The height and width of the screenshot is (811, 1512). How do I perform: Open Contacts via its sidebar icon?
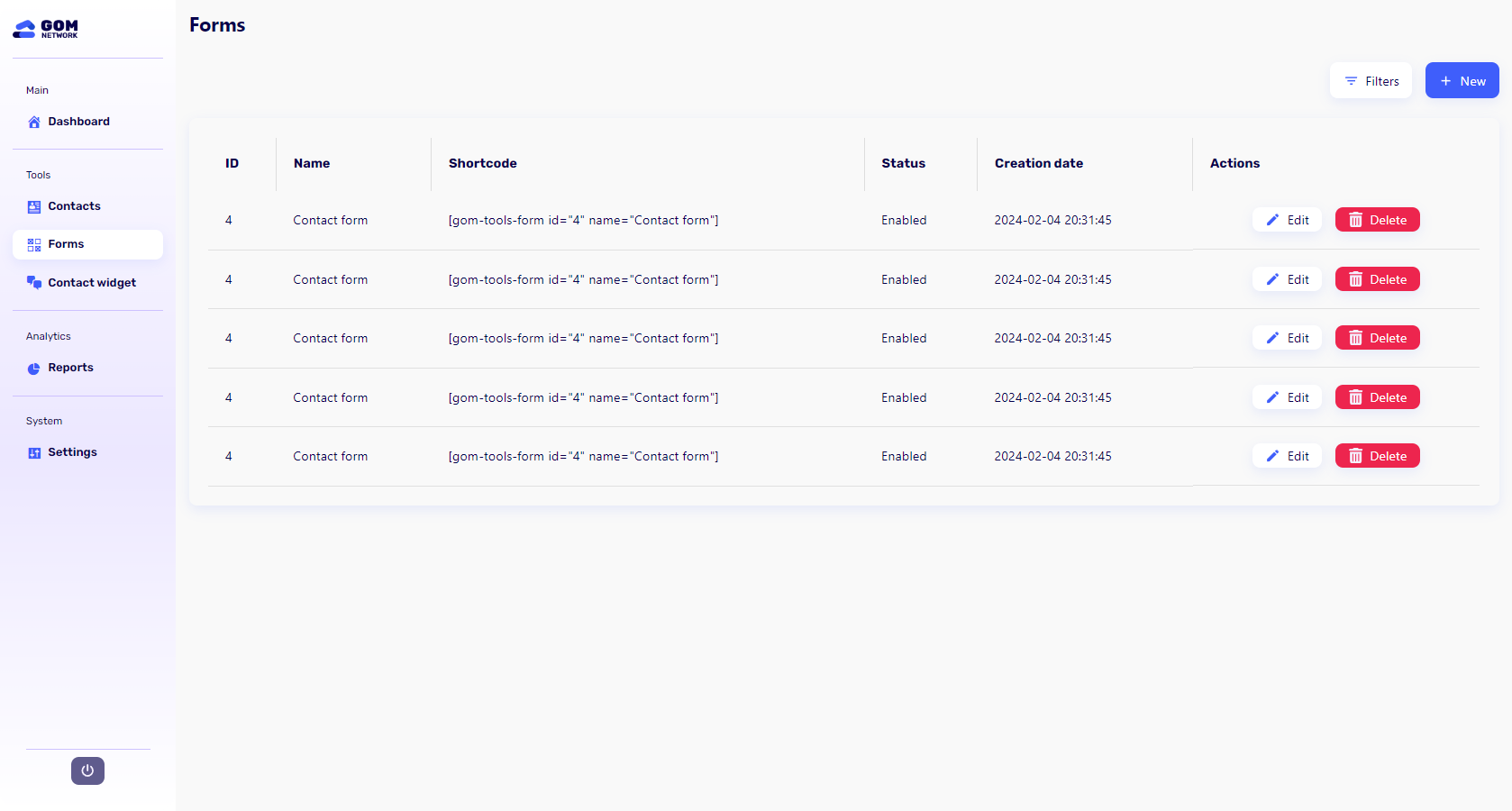point(34,206)
